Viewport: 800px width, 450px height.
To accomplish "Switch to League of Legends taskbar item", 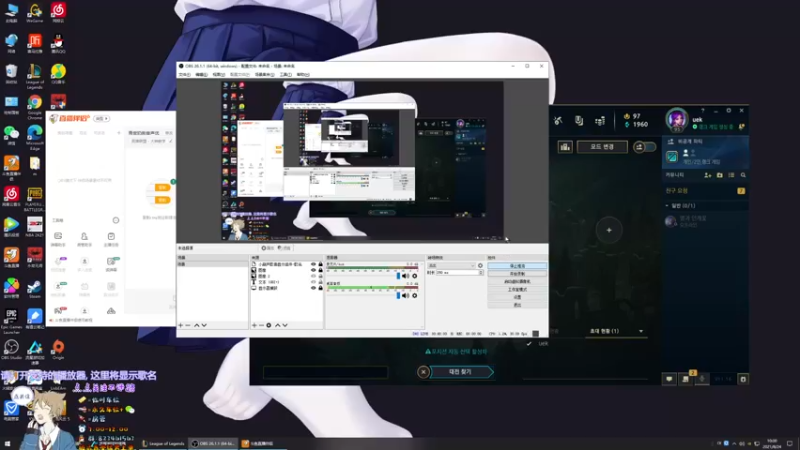I will (x=163, y=443).
